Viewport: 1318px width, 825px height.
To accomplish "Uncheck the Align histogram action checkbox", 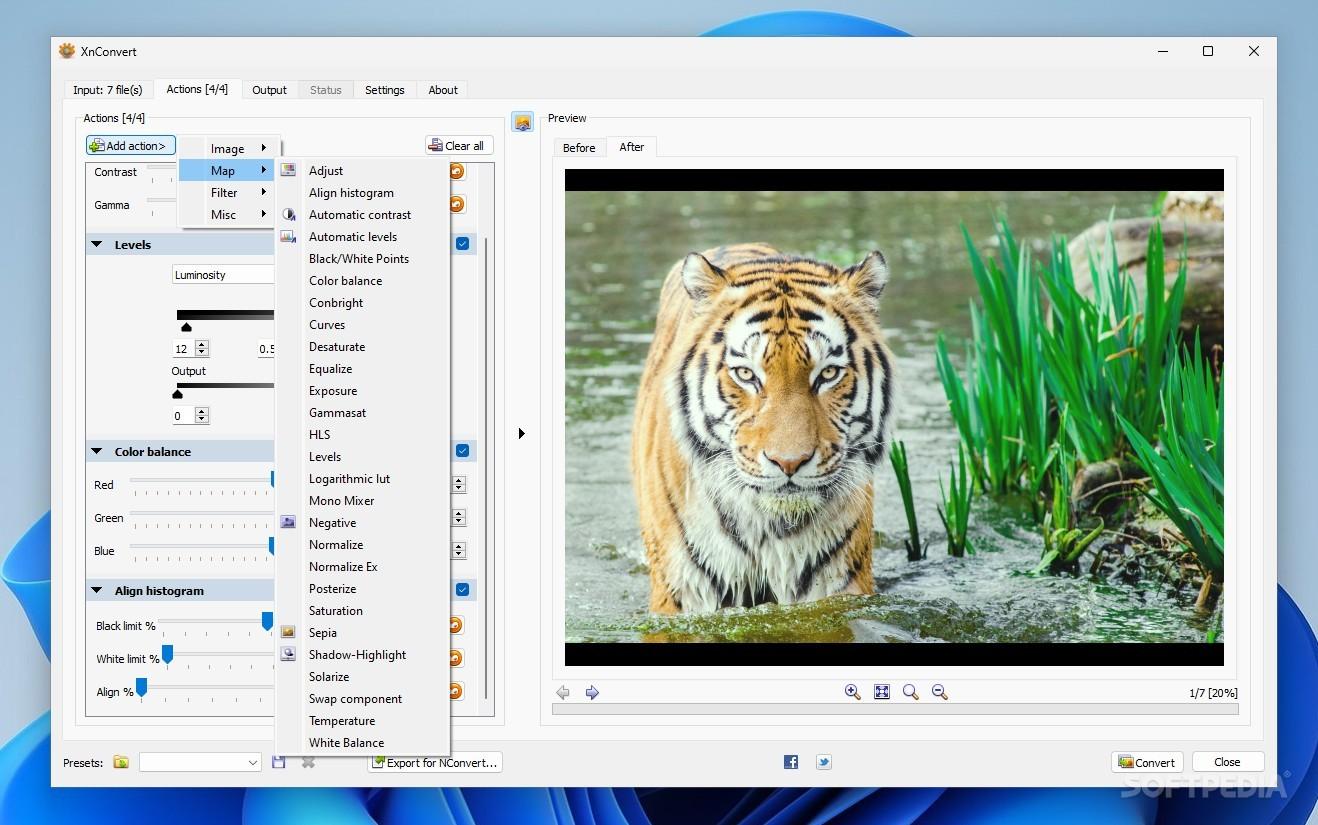I will [463, 590].
